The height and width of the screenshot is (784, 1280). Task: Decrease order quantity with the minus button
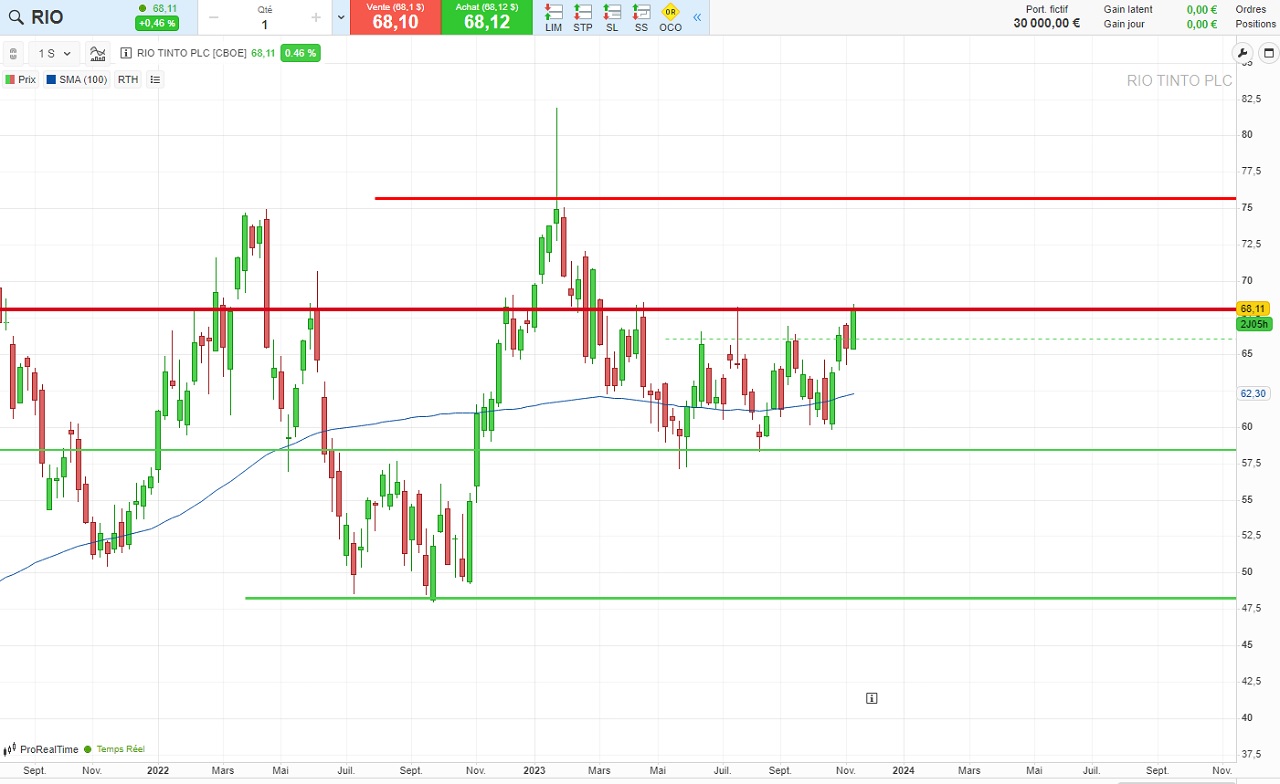click(x=213, y=17)
